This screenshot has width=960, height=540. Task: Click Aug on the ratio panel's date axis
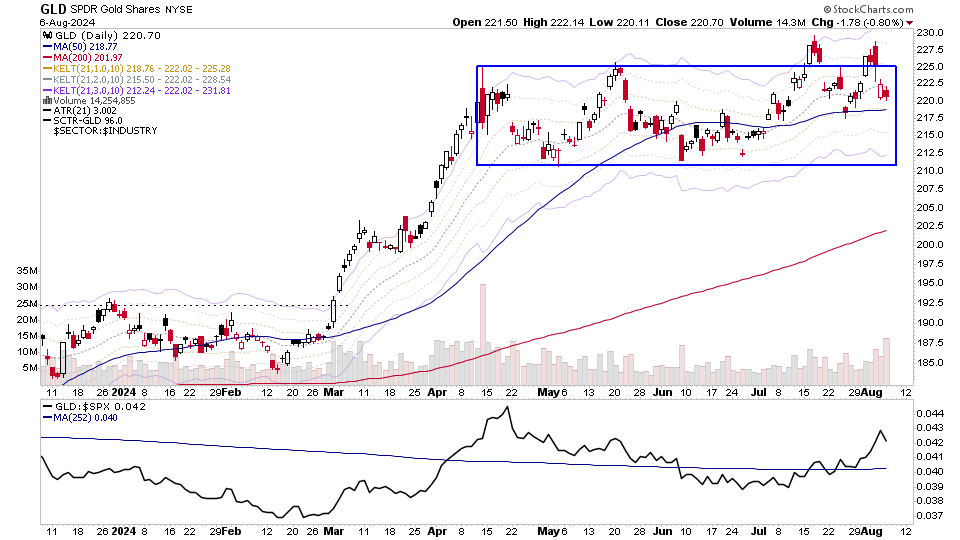872,531
